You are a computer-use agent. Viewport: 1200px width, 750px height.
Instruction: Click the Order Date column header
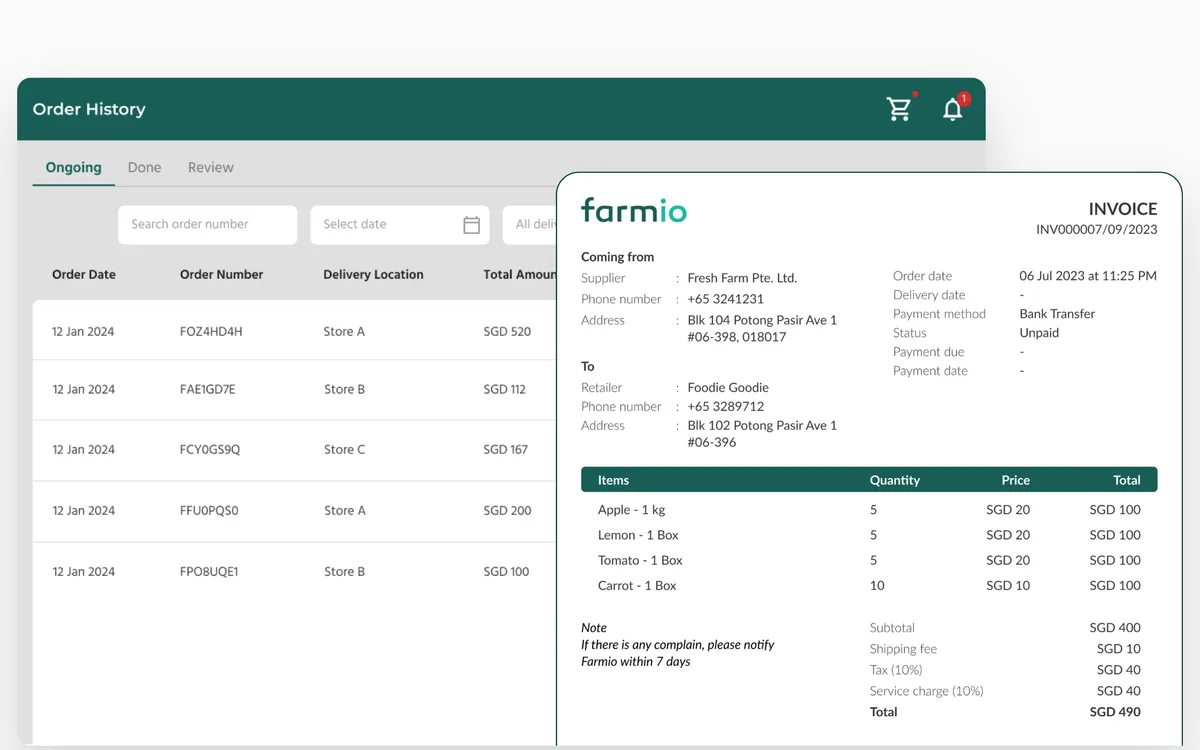coord(84,274)
